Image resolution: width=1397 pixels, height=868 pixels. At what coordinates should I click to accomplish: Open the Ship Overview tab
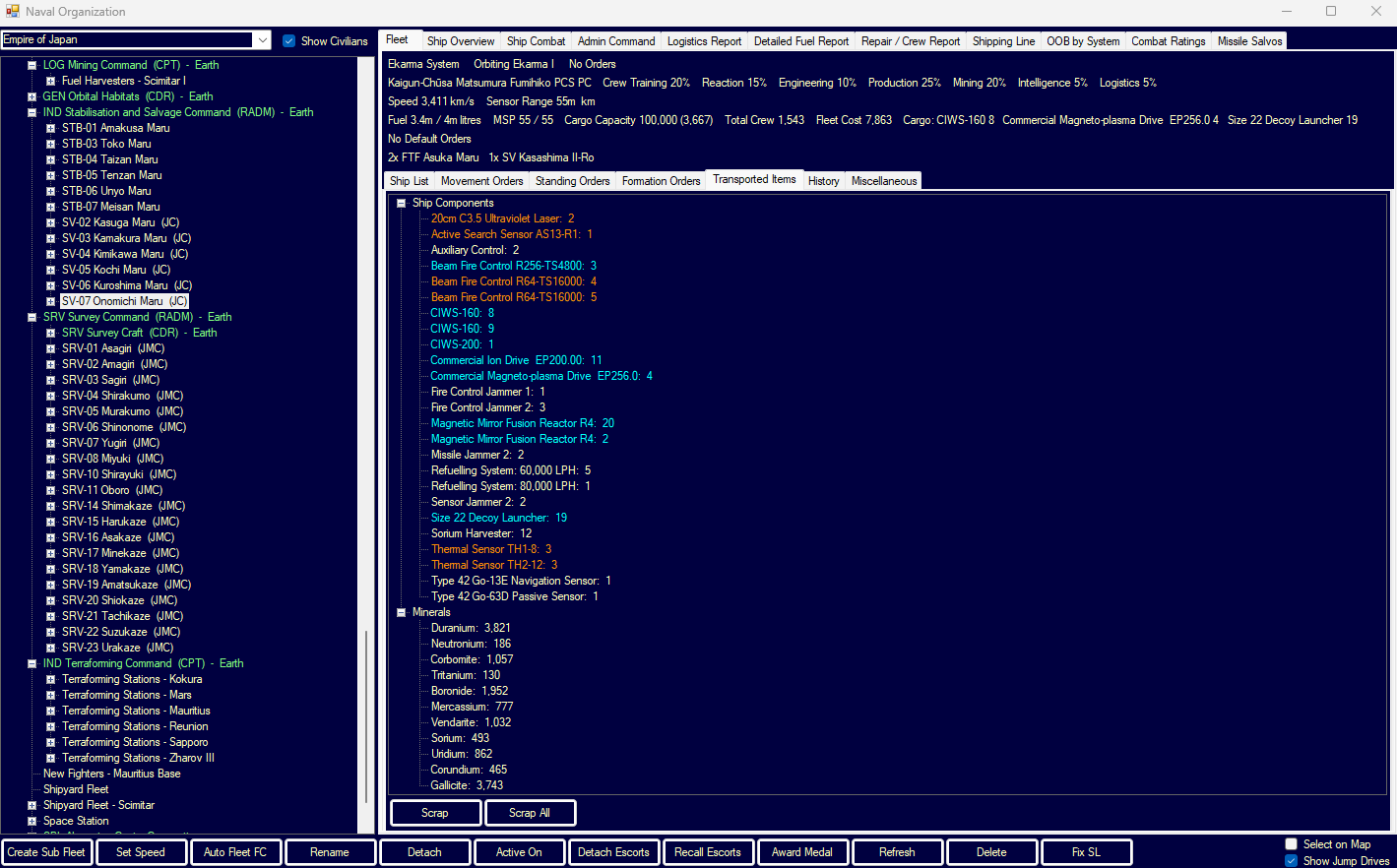(461, 41)
